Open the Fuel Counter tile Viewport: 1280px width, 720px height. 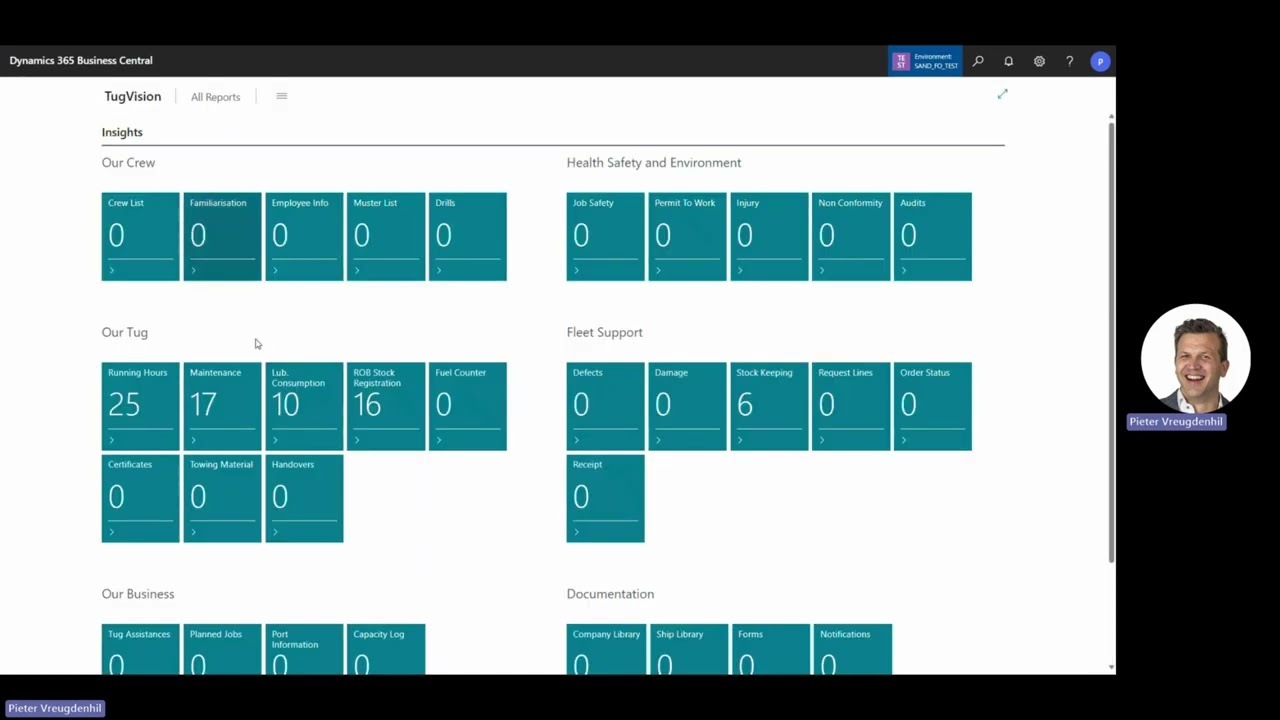coord(468,406)
